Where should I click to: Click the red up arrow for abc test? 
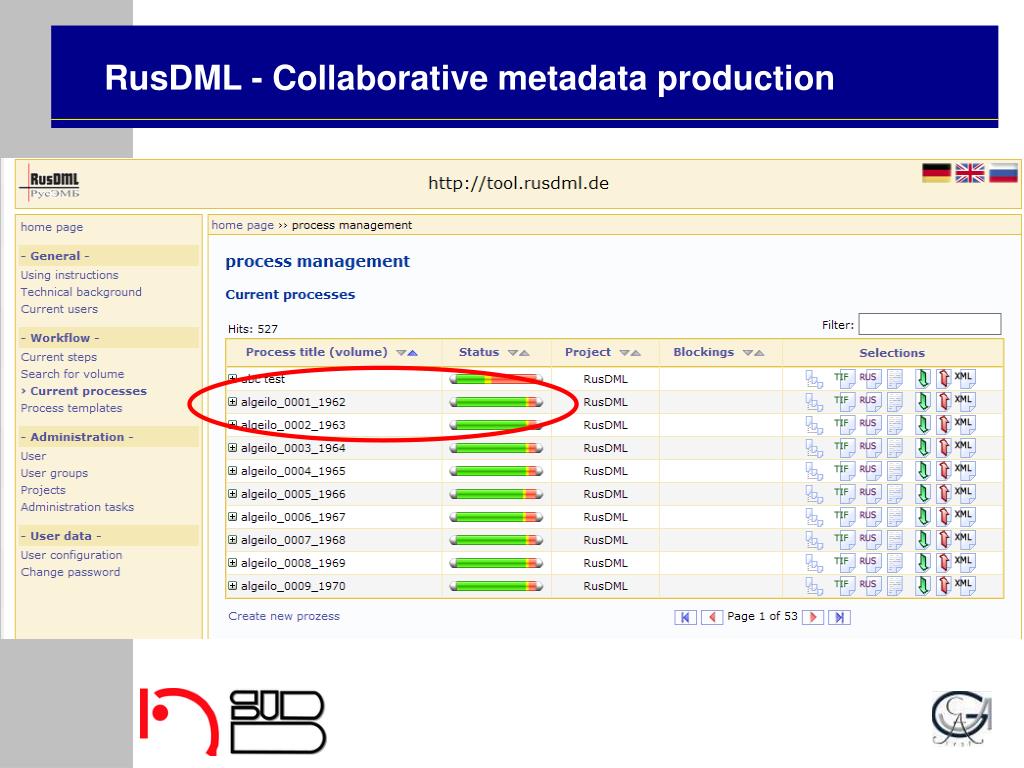(944, 379)
